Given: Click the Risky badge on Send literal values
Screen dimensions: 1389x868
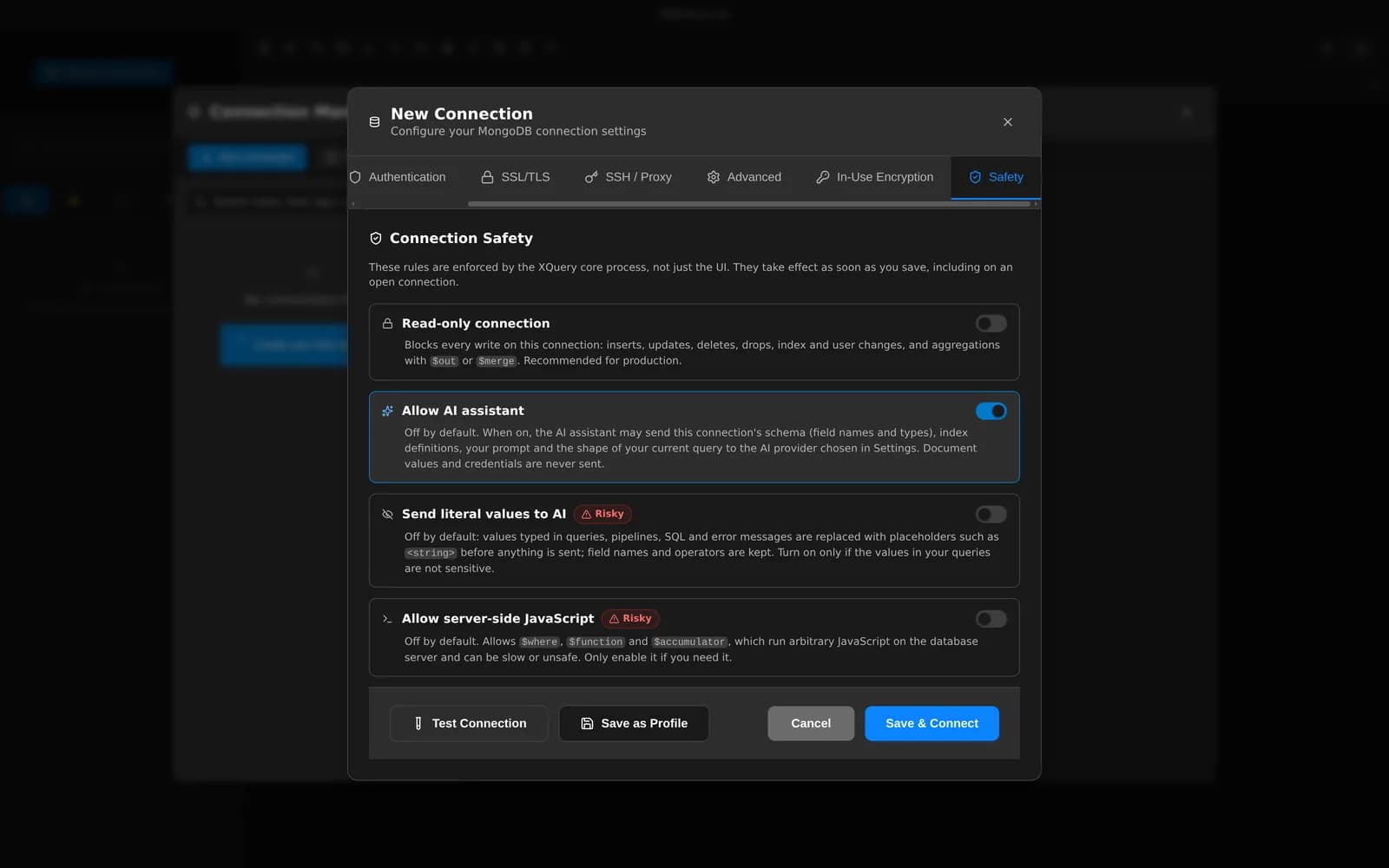Looking at the screenshot, I should 602,514.
